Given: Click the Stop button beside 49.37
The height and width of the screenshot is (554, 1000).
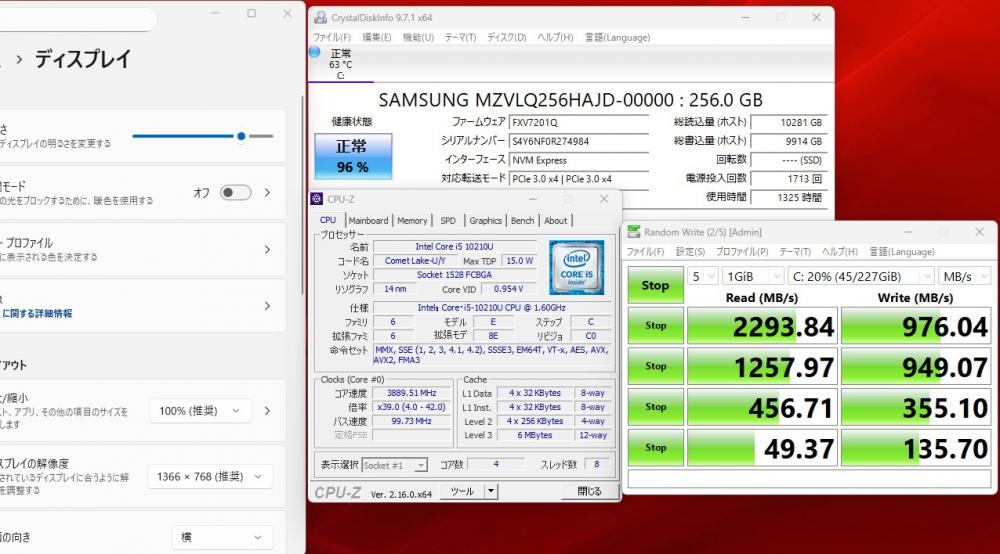Looking at the screenshot, I should point(655,448).
